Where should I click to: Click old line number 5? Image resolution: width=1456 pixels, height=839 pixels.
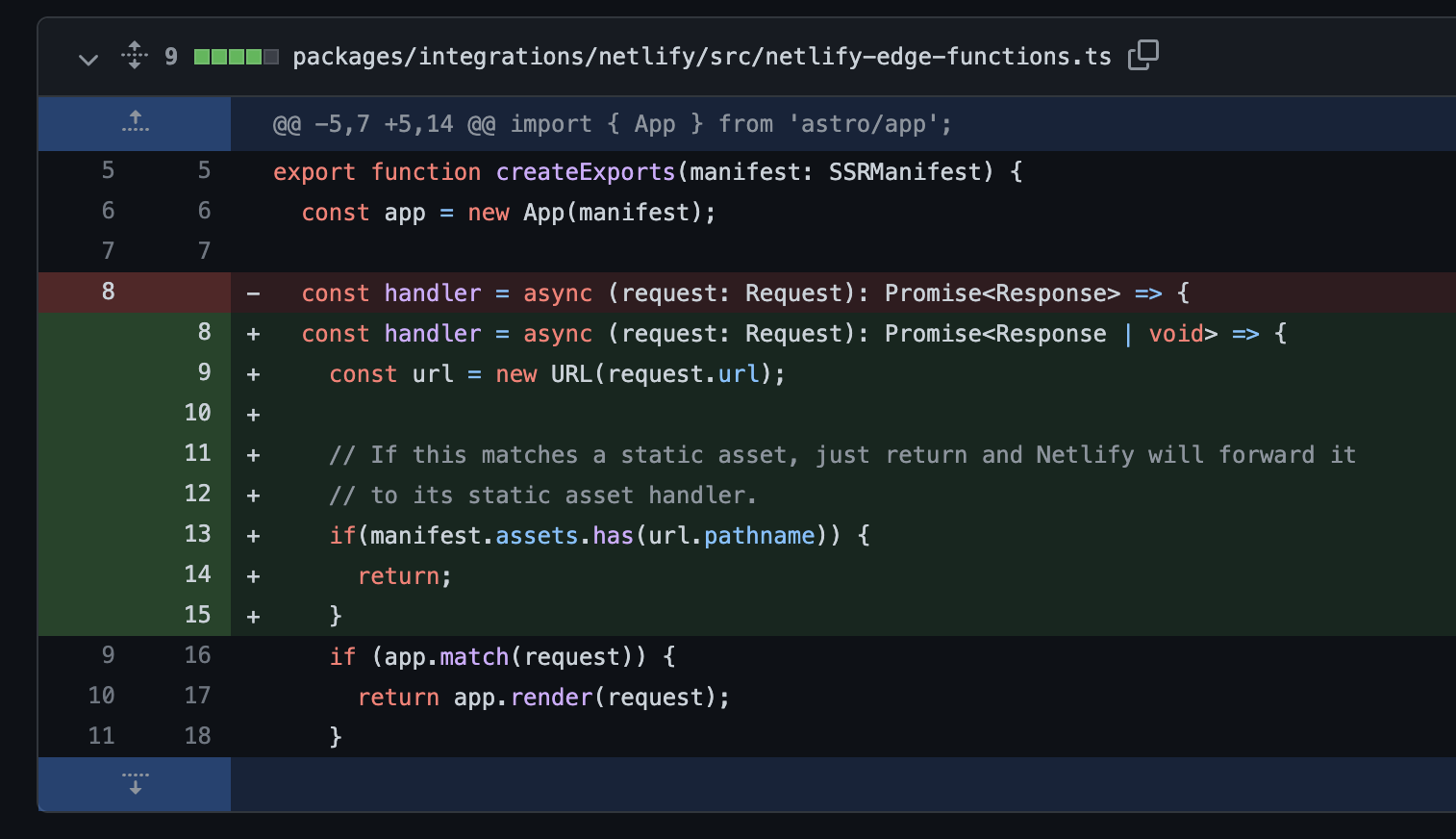tap(107, 170)
